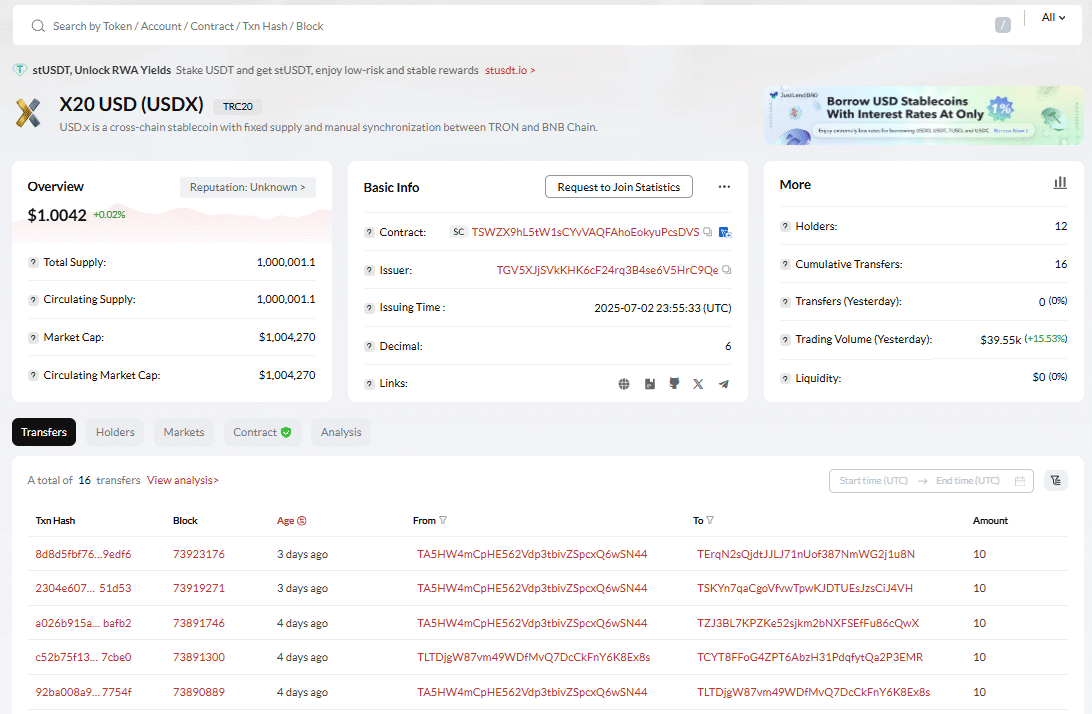The width and height of the screenshot is (1092, 714).
Task: Click the help icon beside Total Supply
Action: (33, 263)
